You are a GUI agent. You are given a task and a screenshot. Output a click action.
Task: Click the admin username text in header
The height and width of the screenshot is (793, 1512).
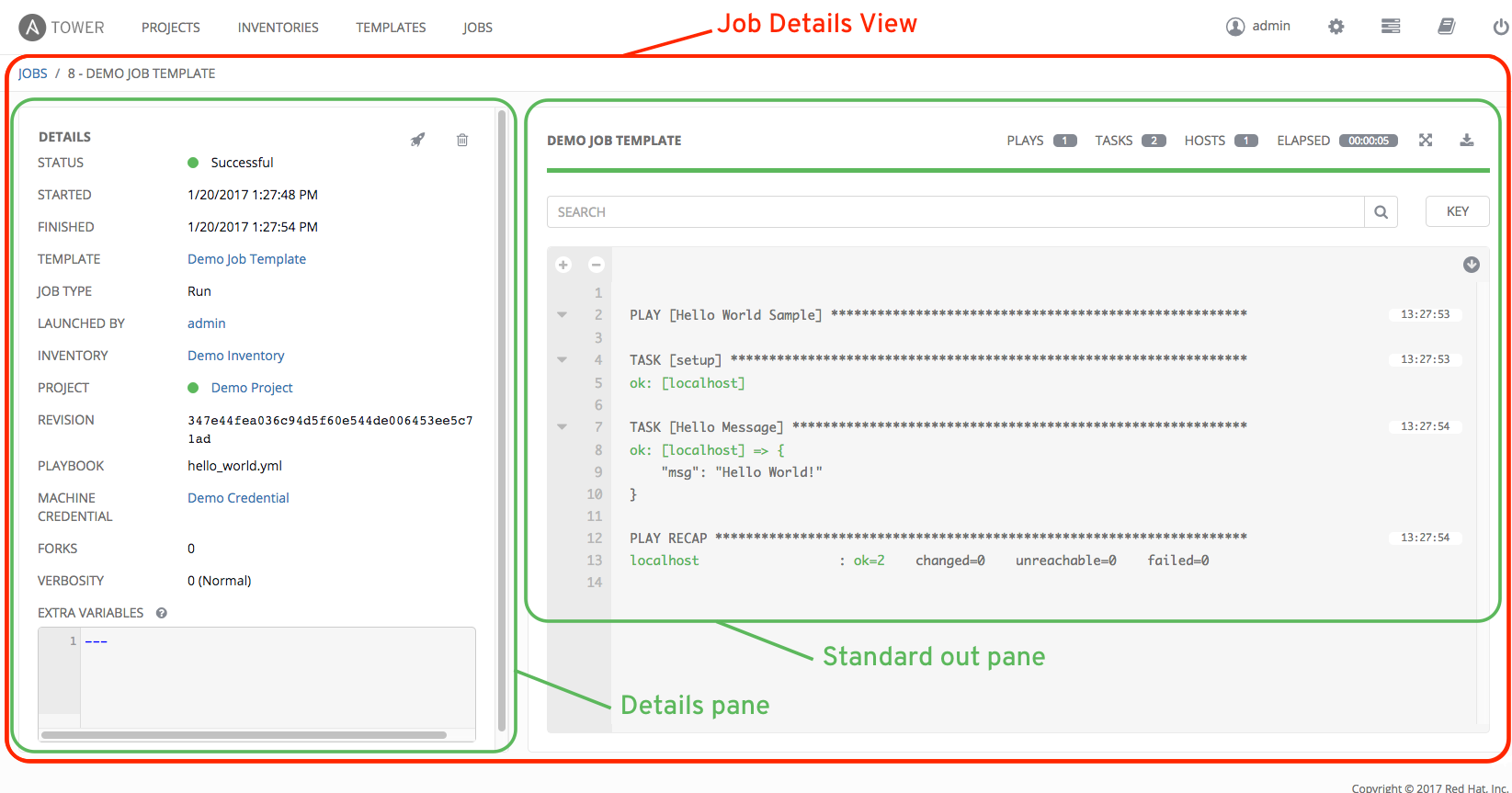1271,26
